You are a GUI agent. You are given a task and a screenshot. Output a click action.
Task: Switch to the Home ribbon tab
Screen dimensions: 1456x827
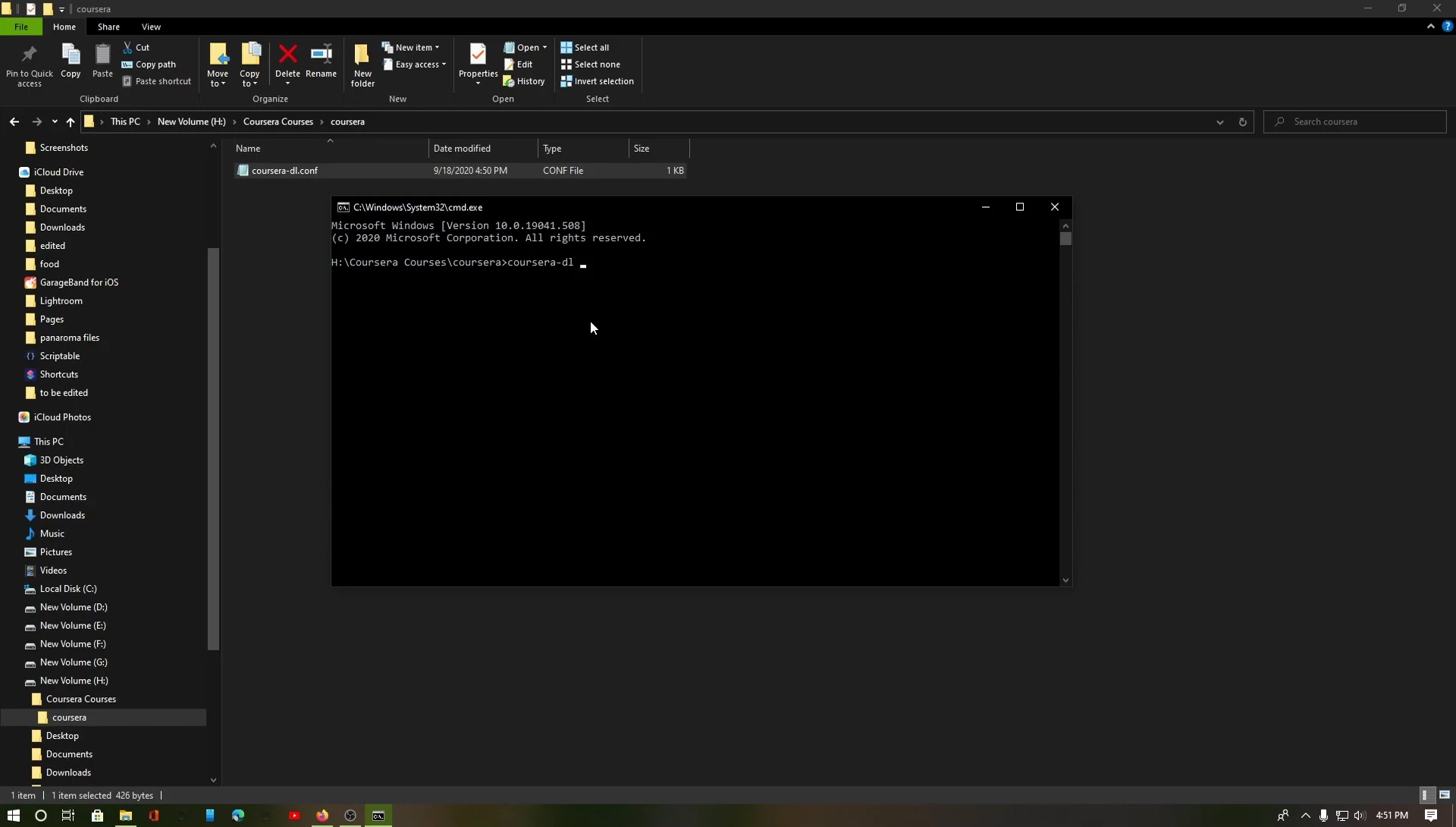(x=64, y=27)
